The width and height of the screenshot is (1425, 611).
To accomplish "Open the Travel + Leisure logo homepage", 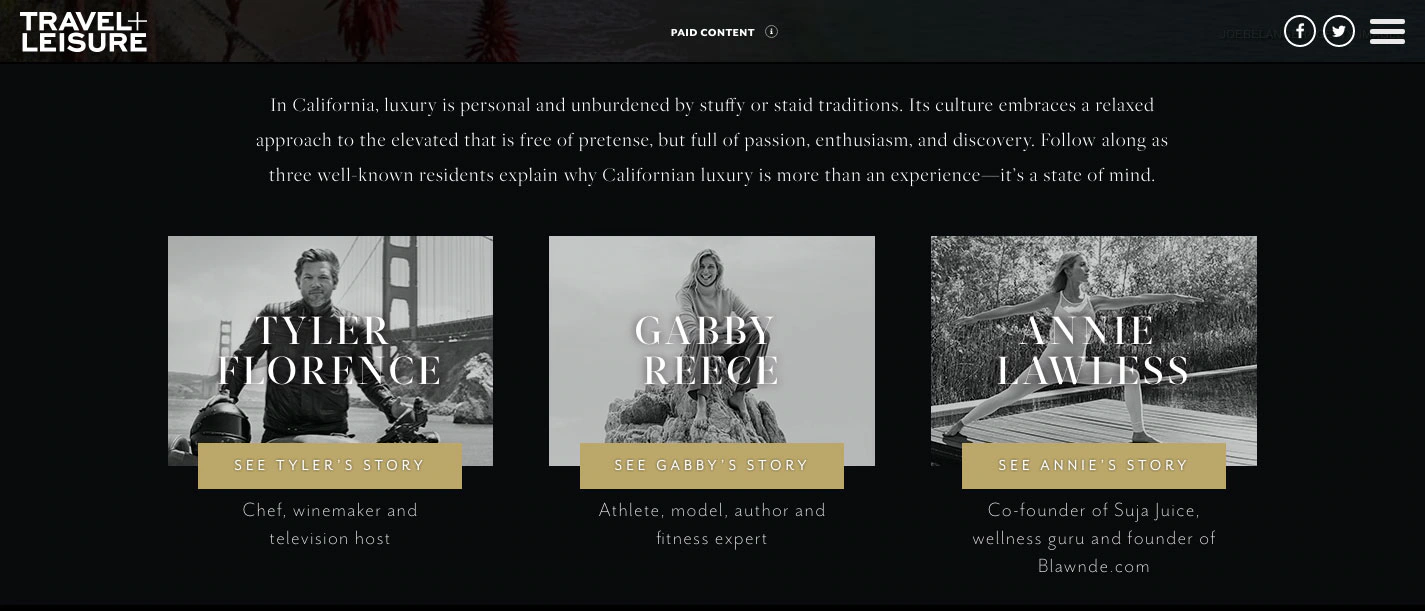I will [x=83, y=32].
